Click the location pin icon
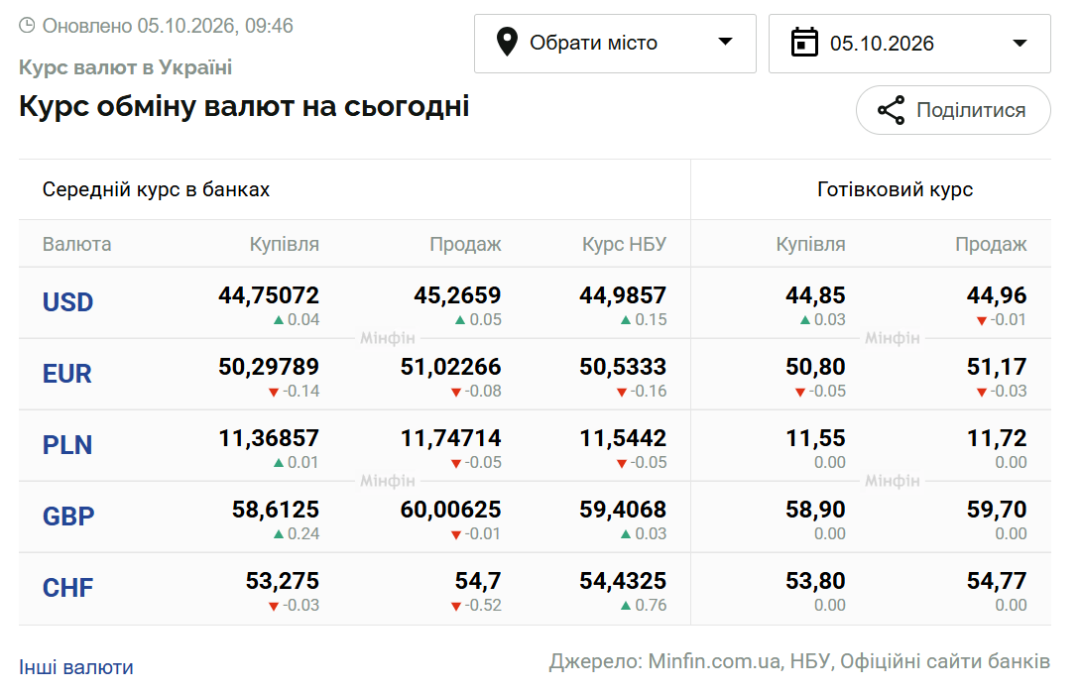 [x=507, y=42]
